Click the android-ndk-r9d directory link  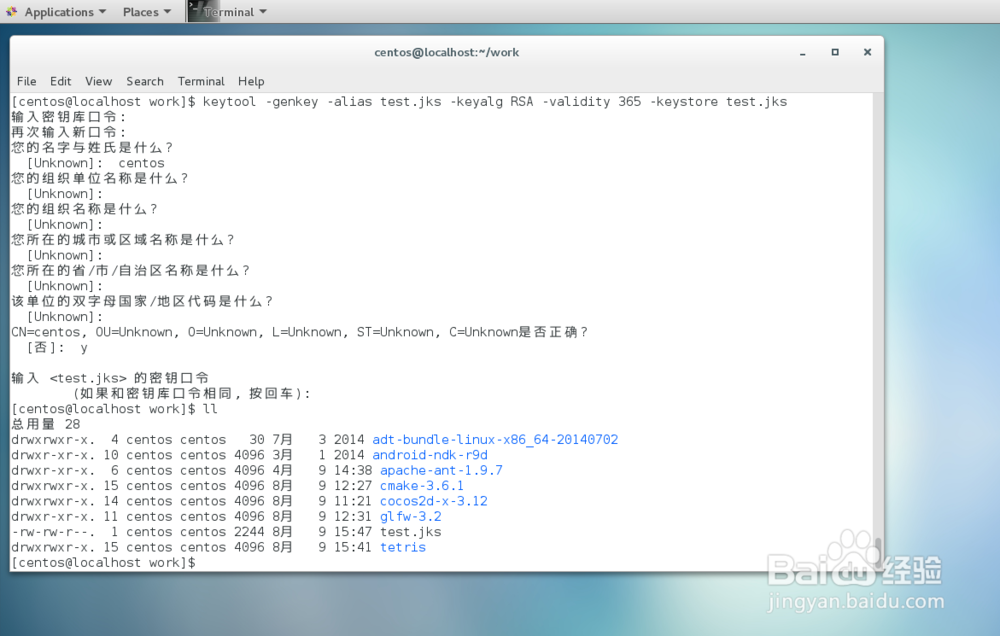point(429,454)
